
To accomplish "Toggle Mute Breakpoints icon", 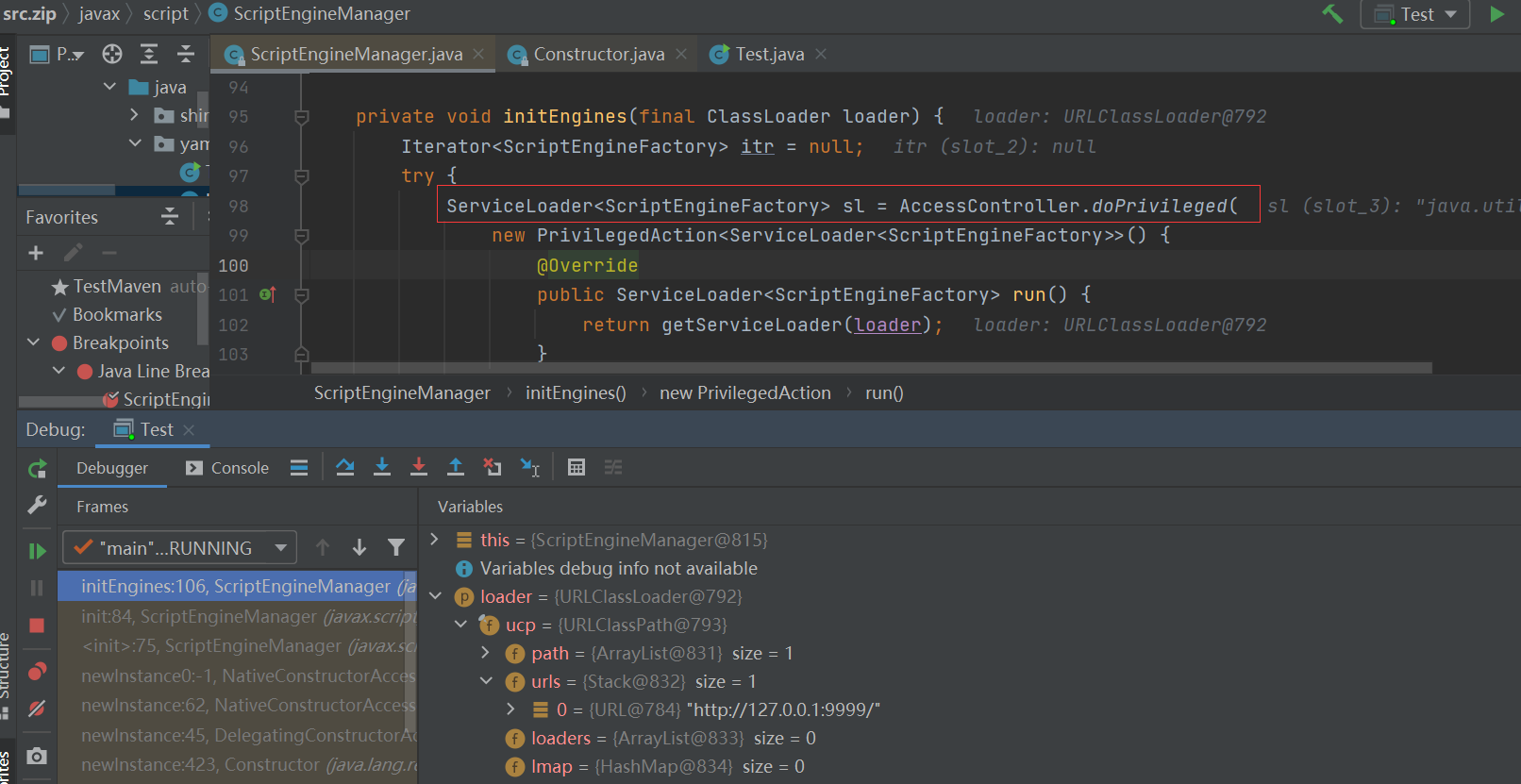I will pos(37,709).
